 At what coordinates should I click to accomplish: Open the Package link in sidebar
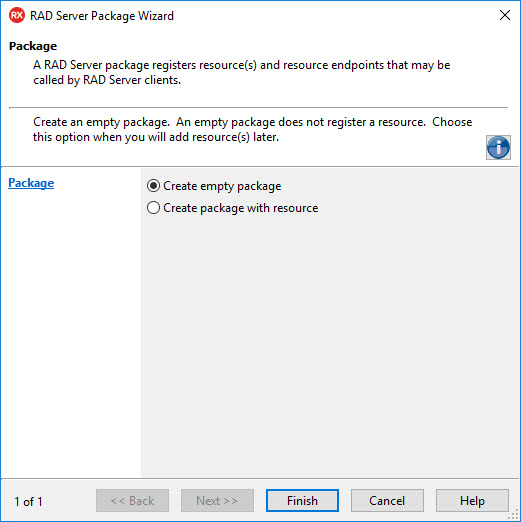[31, 183]
